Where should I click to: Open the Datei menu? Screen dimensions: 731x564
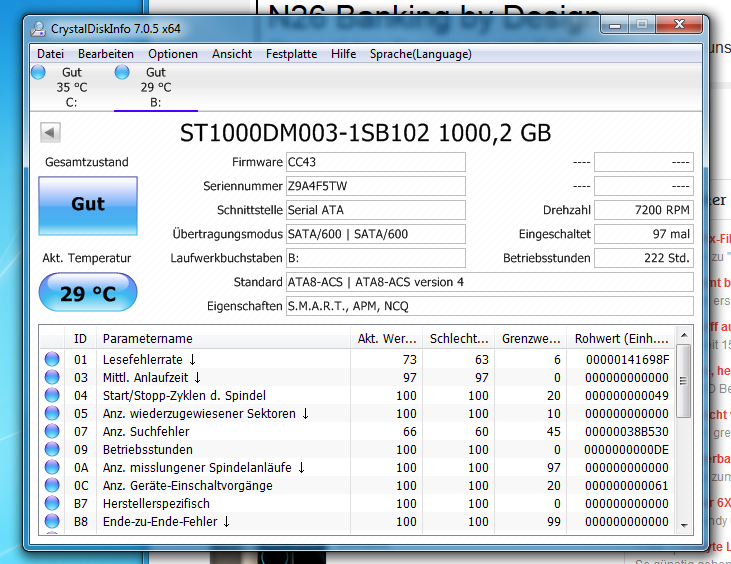pyautogui.click(x=50, y=54)
